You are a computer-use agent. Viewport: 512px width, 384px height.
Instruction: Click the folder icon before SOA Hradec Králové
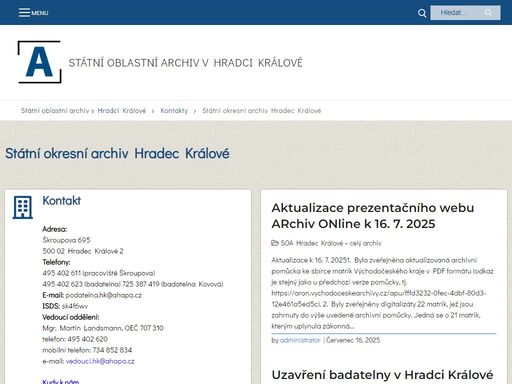click(275, 243)
